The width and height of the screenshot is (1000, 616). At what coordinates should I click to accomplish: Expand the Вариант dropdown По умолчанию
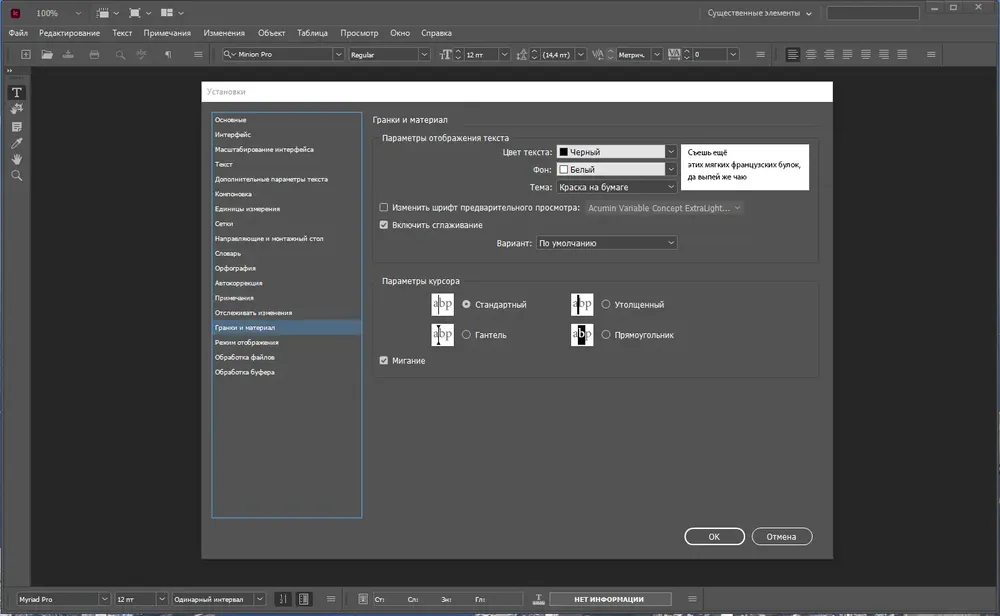pyautogui.click(x=606, y=243)
